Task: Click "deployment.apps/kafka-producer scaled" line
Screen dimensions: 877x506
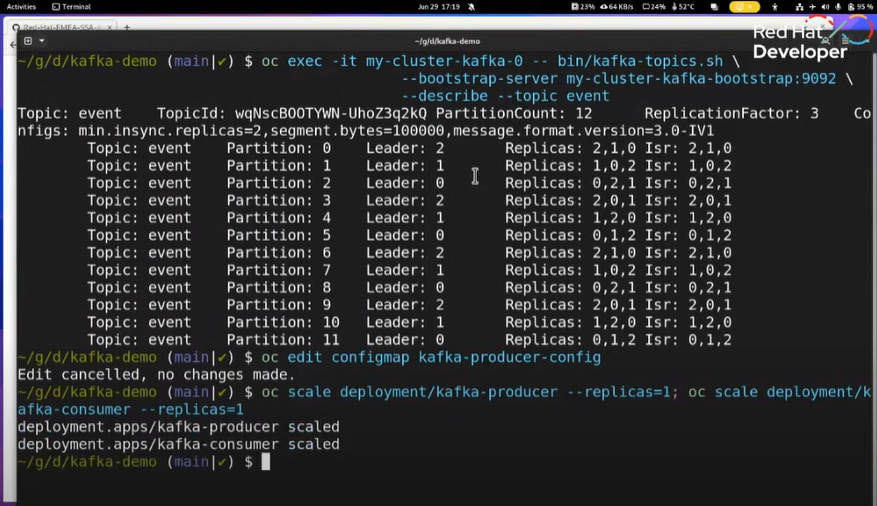Action: pos(178,427)
